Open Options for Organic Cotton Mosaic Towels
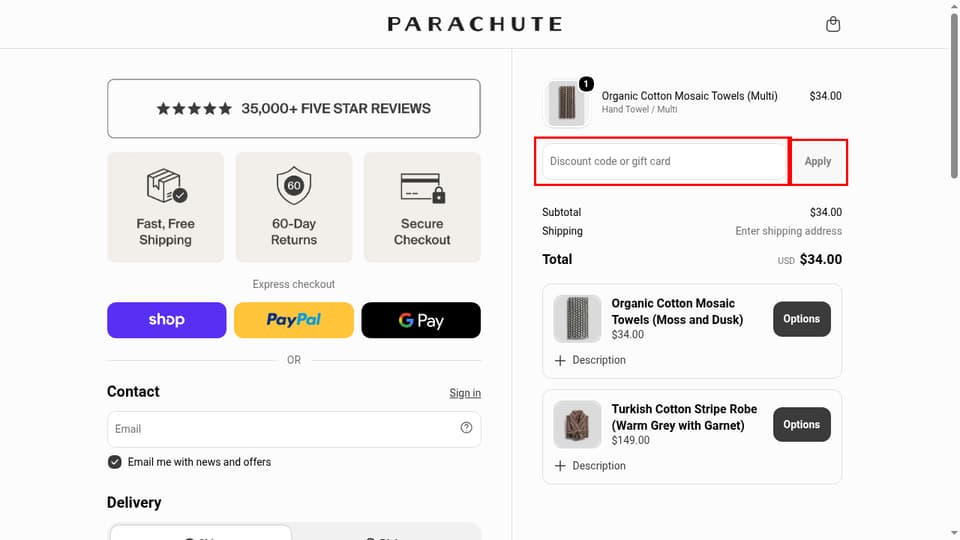This screenshot has width=960, height=540. tap(801, 319)
